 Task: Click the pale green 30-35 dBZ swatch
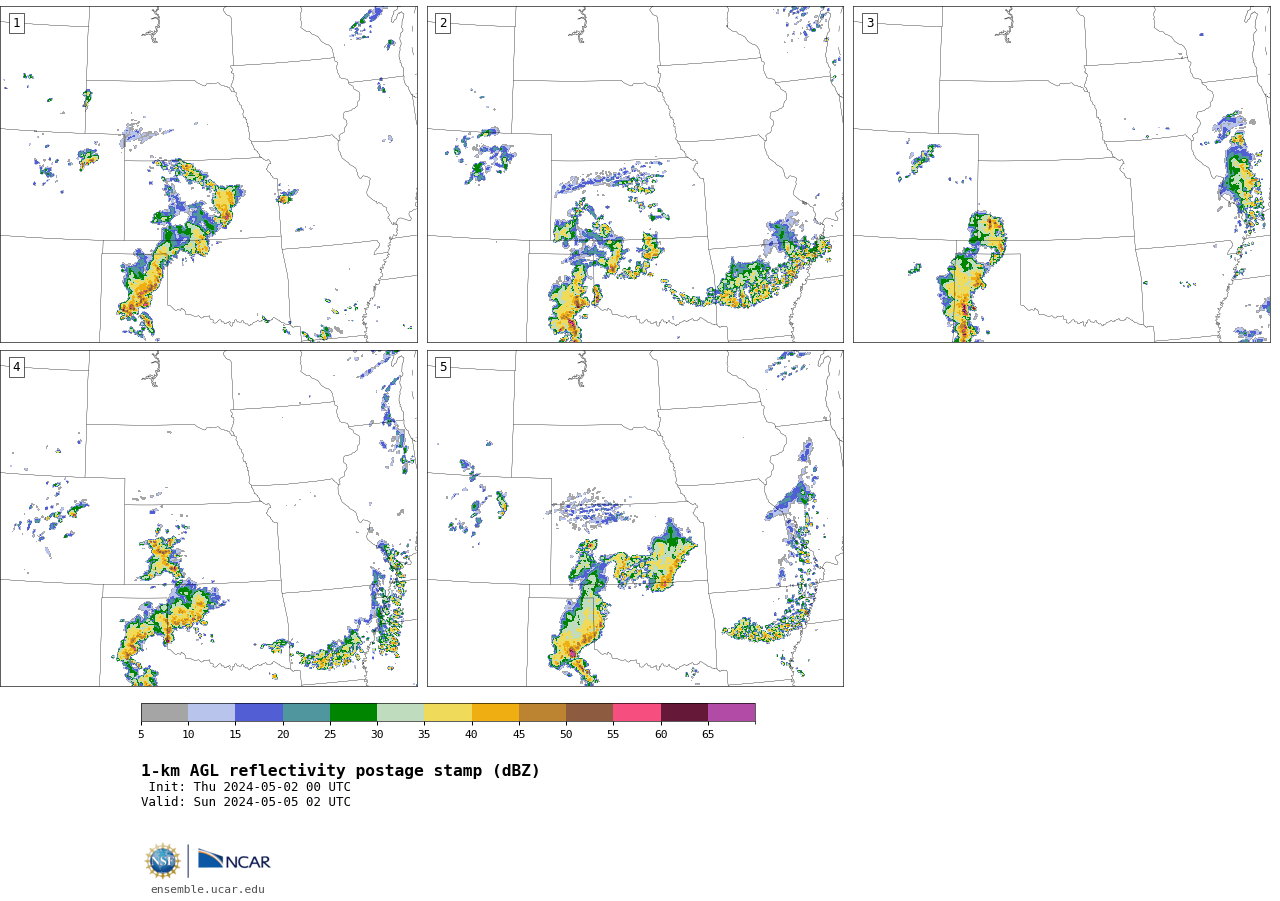(400, 713)
